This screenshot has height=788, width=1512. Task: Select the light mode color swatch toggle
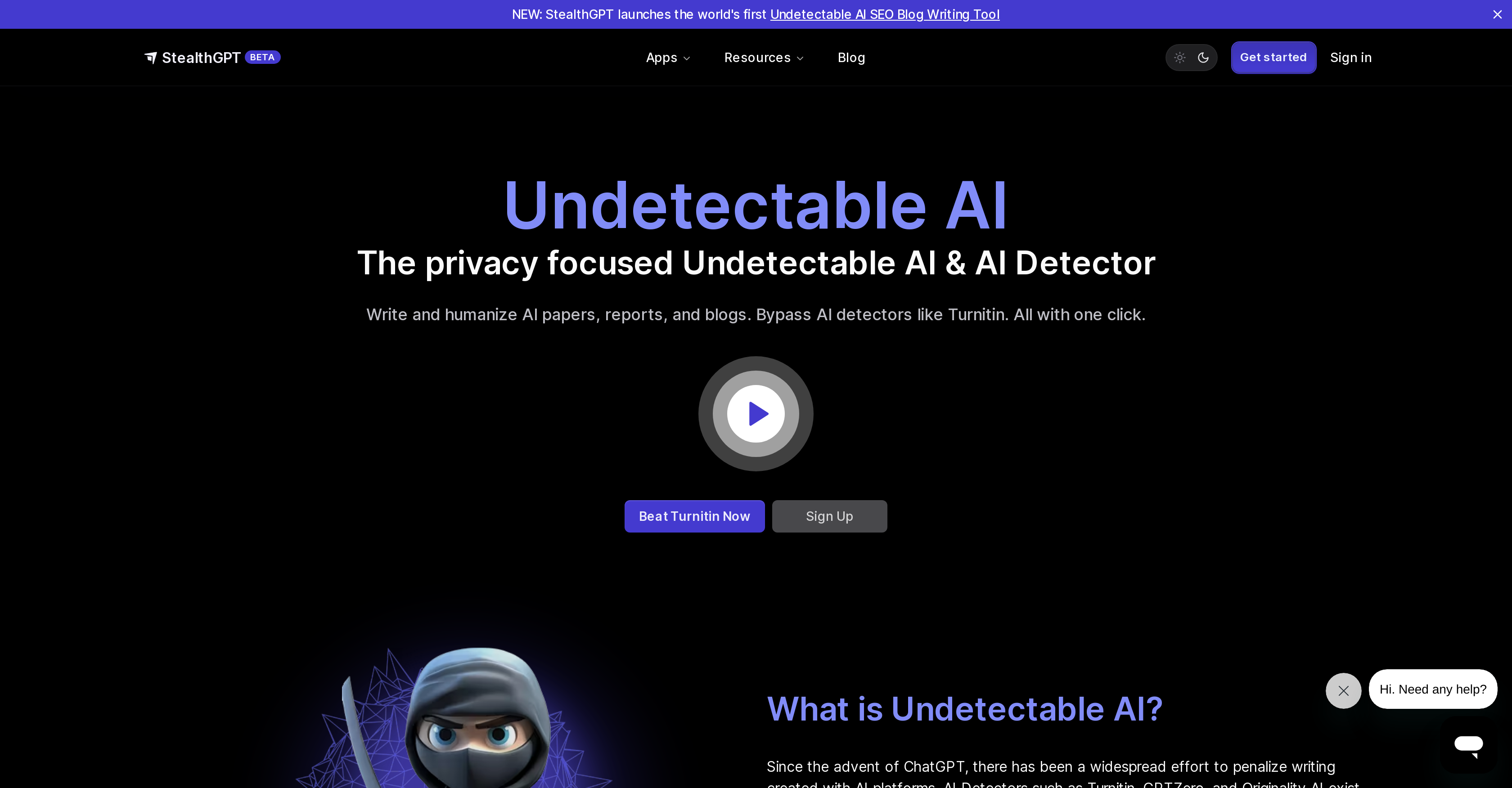[1179, 57]
